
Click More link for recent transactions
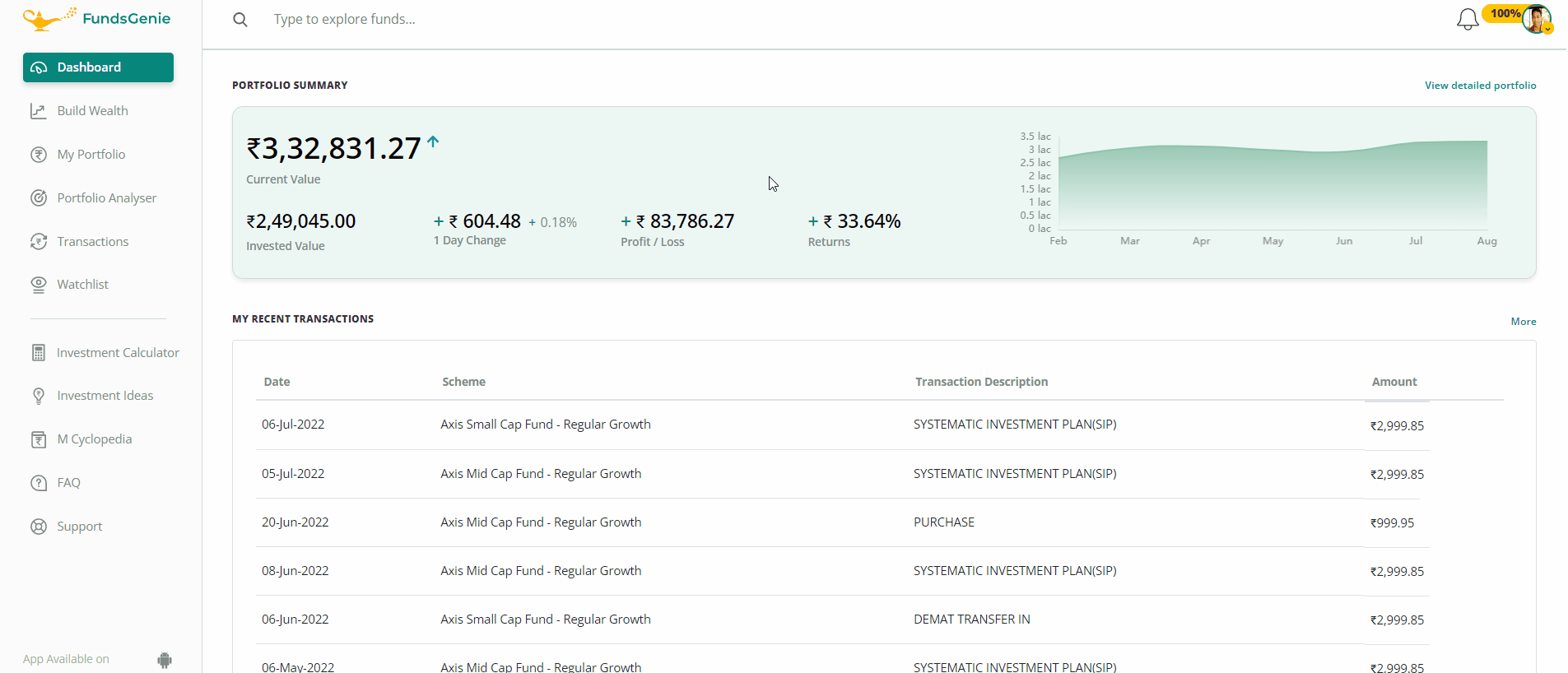point(1524,322)
